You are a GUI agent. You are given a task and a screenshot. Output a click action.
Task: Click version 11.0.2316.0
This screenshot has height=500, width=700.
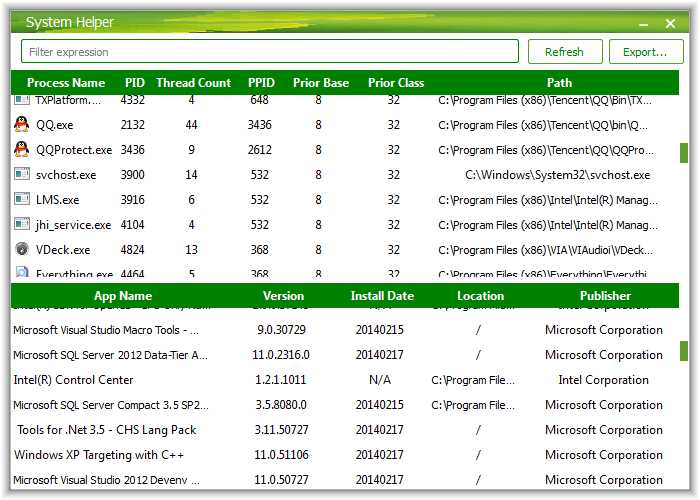pos(281,355)
